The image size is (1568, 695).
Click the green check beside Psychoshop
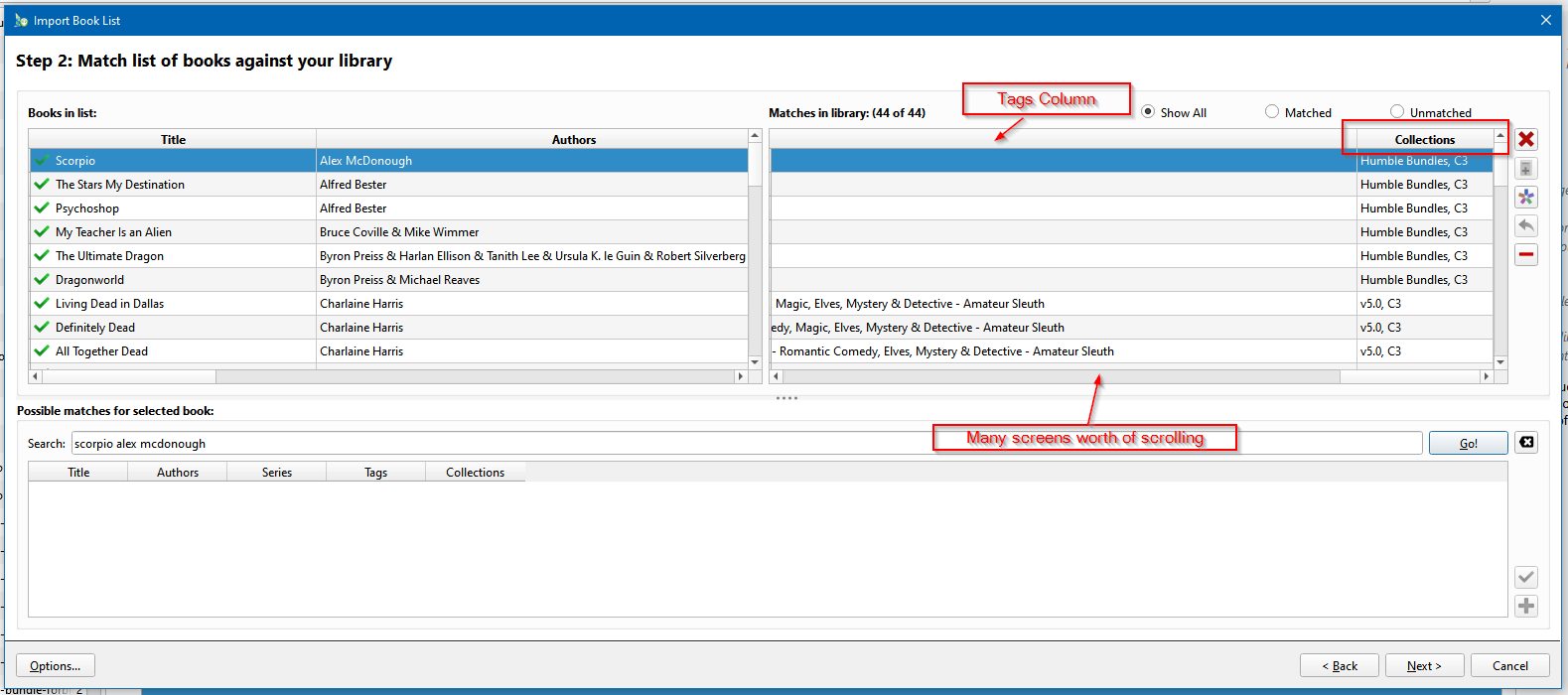42,208
